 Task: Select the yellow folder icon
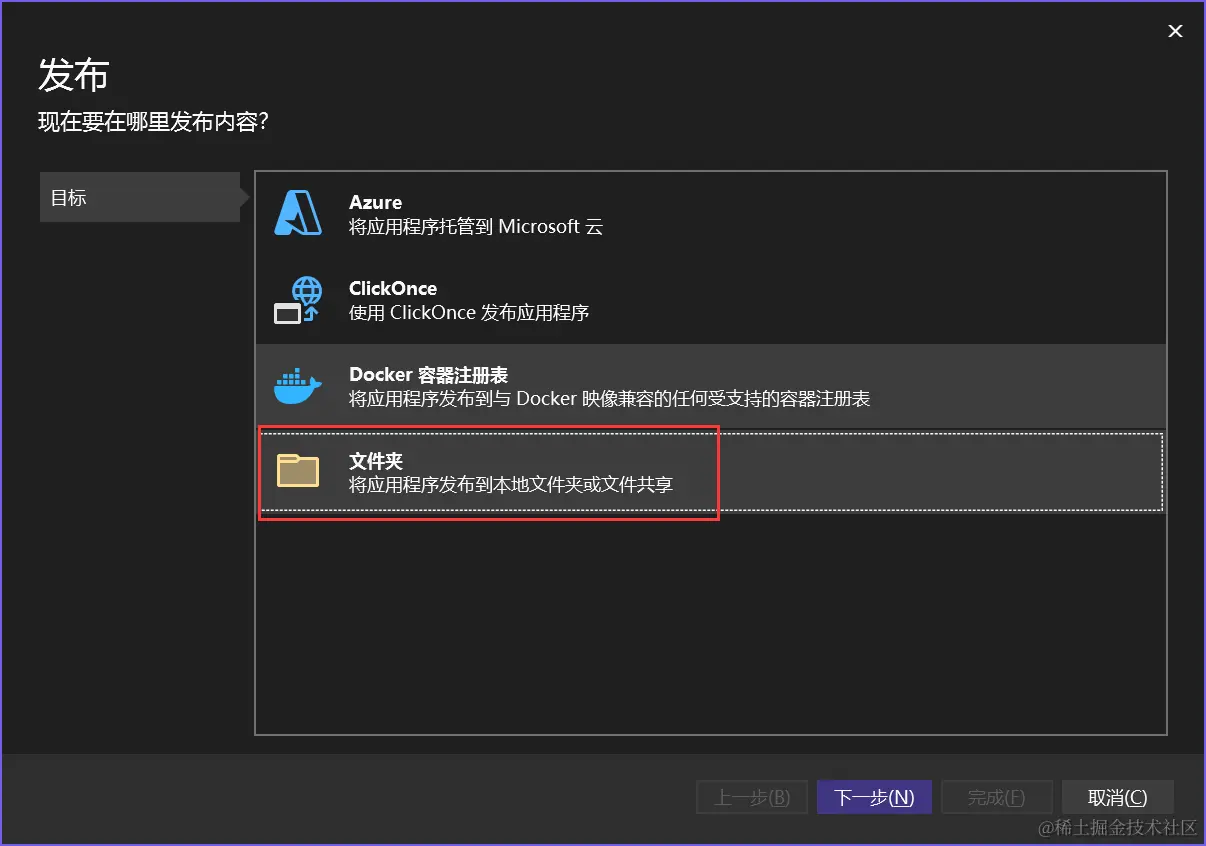coord(298,470)
